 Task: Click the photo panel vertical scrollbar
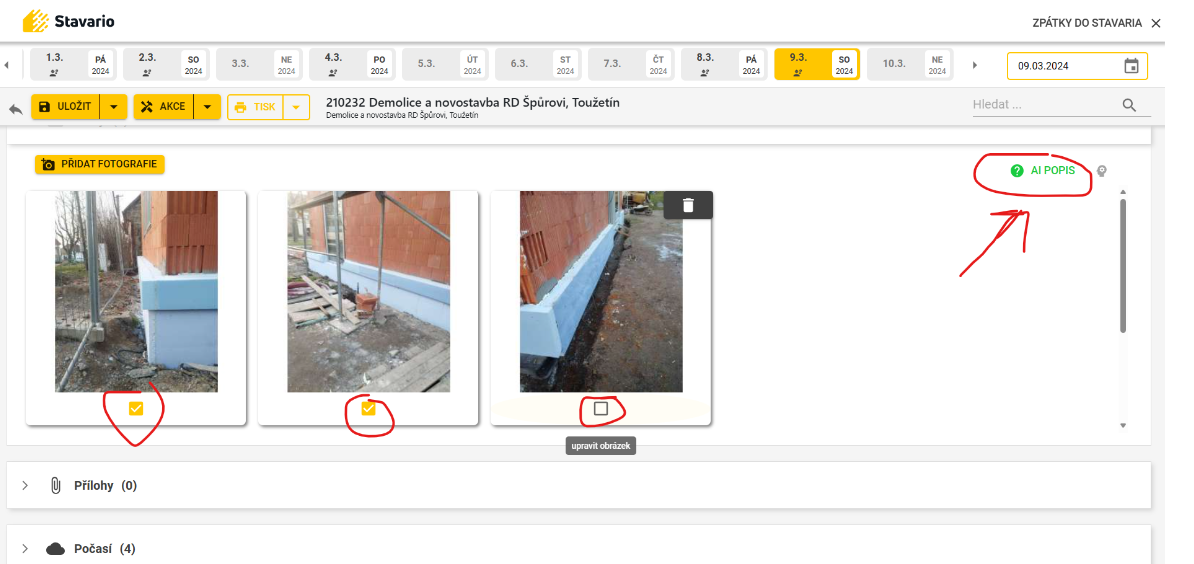[1123, 265]
